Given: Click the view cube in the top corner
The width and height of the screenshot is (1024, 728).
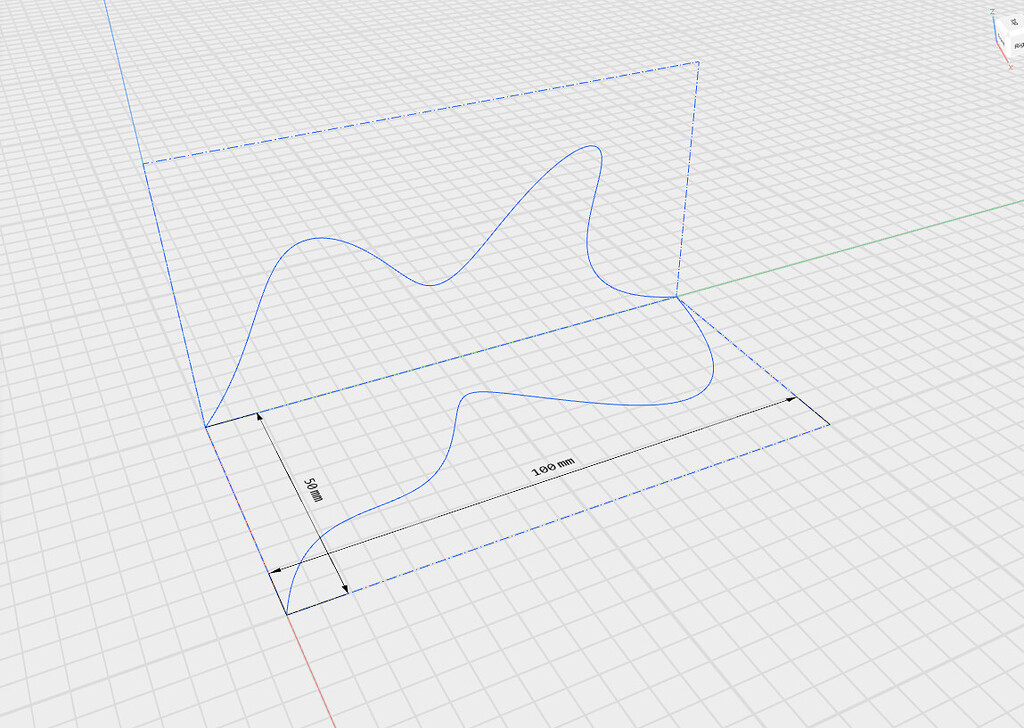Looking at the screenshot, I should [x=1010, y=35].
